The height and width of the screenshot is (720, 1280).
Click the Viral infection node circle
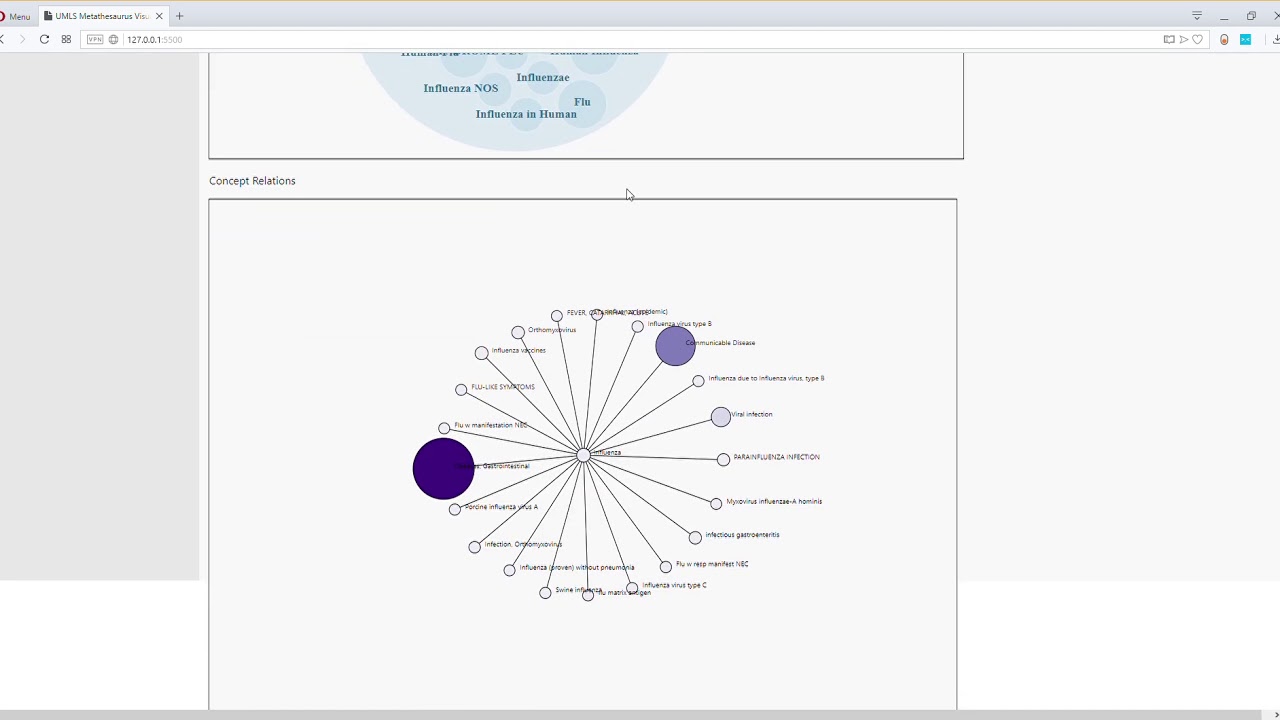[x=721, y=417]
